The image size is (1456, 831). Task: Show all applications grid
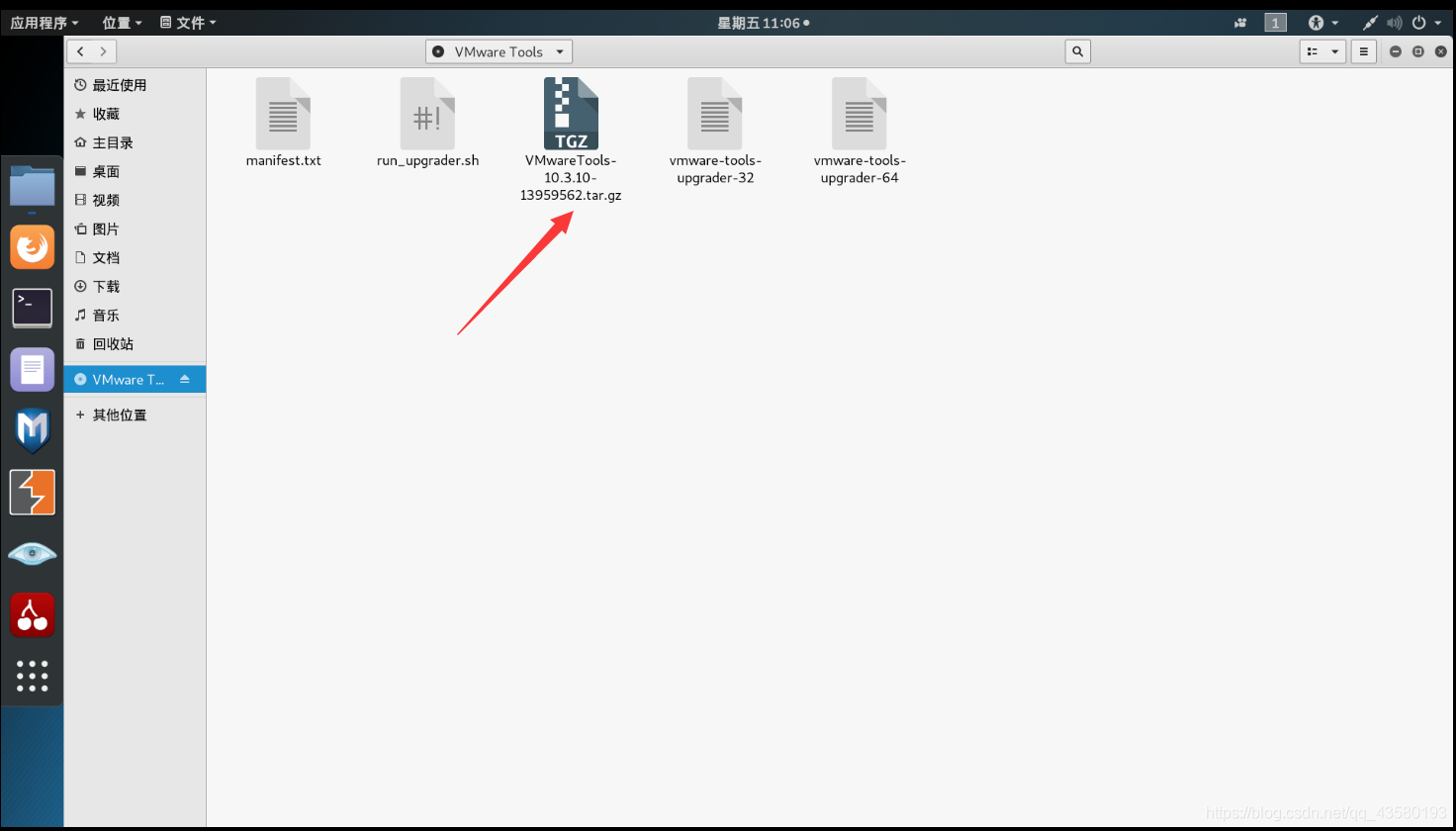33,676
